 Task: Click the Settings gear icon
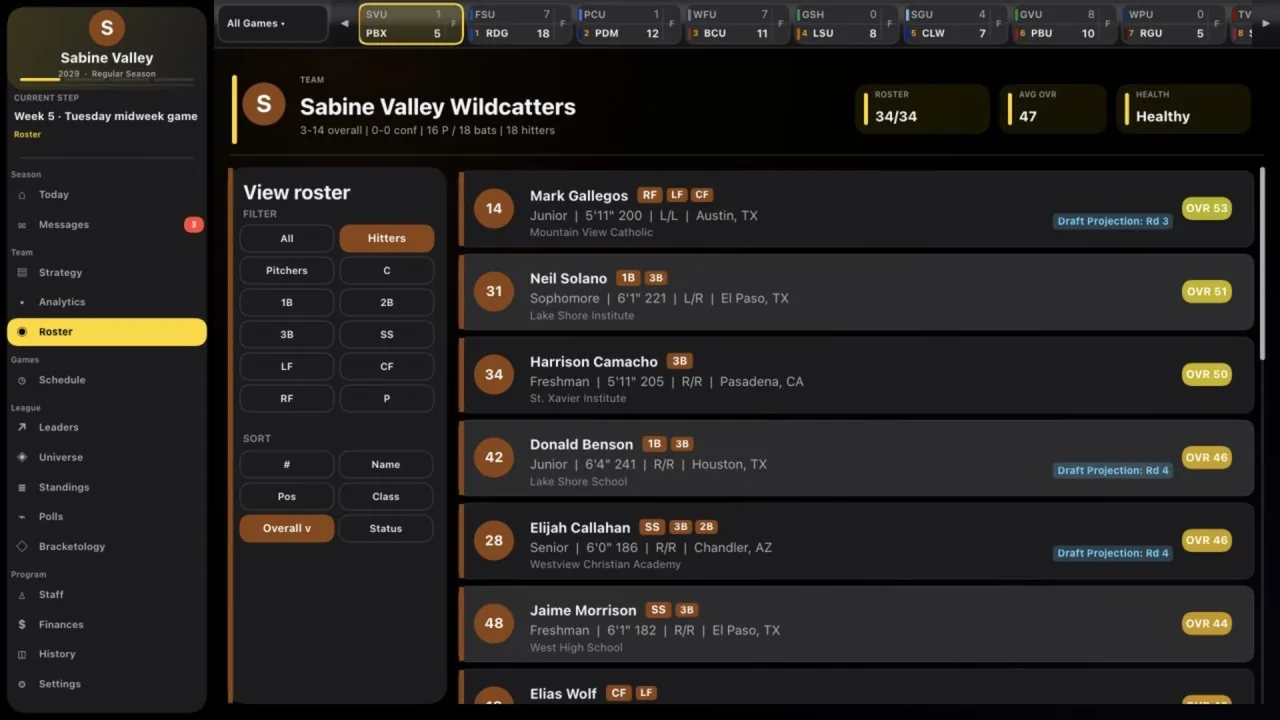(22, 684)
